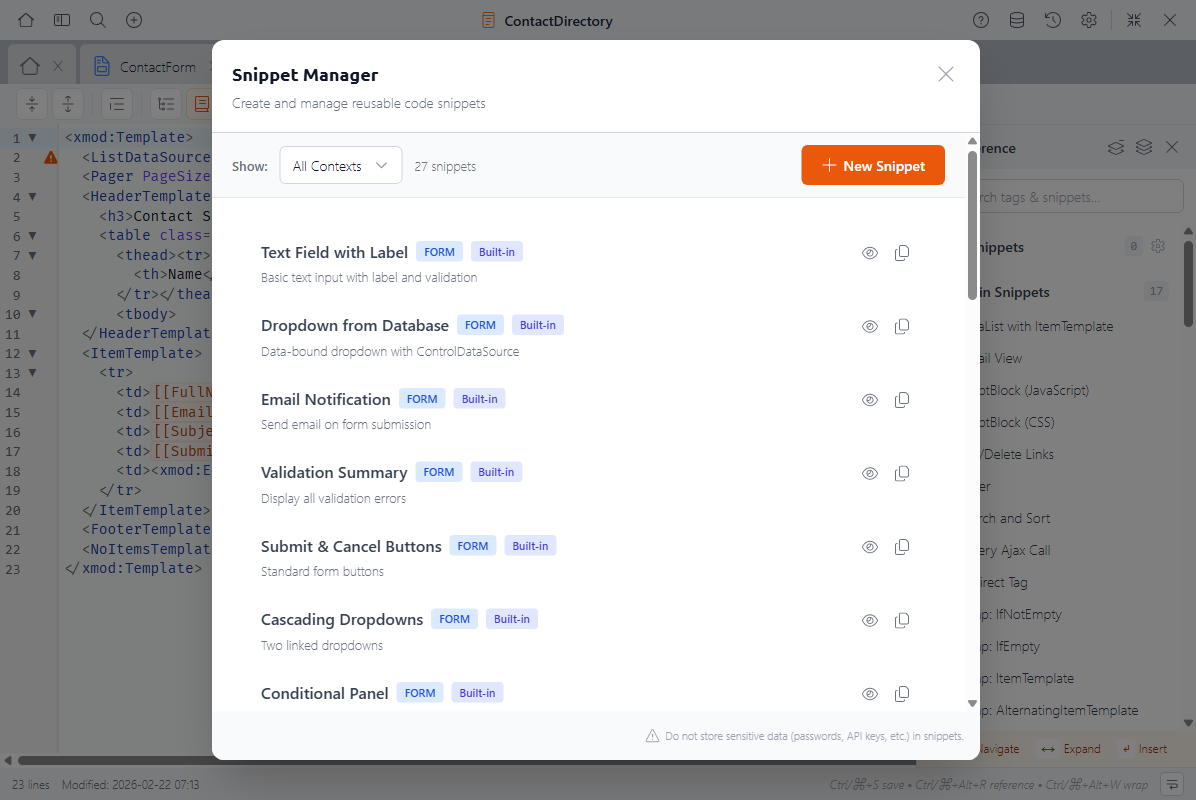This screenshot has height=800, width=1196.
Task: Preview the Validation Summary snippet
Action: [x=870, y=474]
